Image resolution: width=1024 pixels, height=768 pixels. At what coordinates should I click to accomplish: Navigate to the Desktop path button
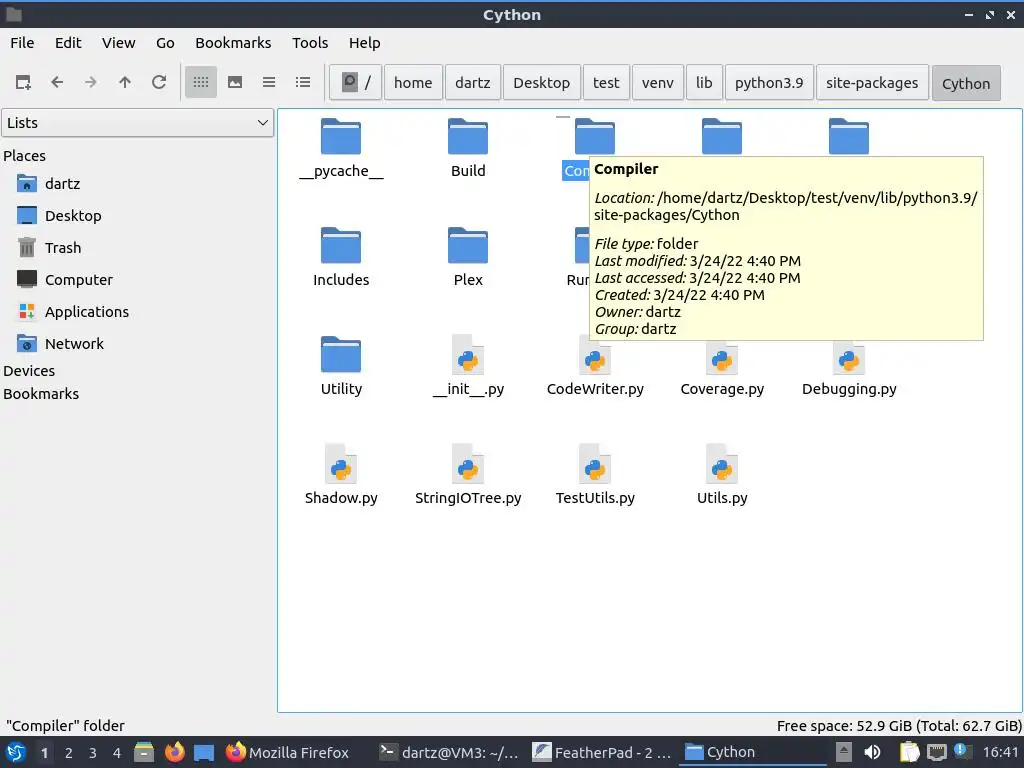point(541,83)
